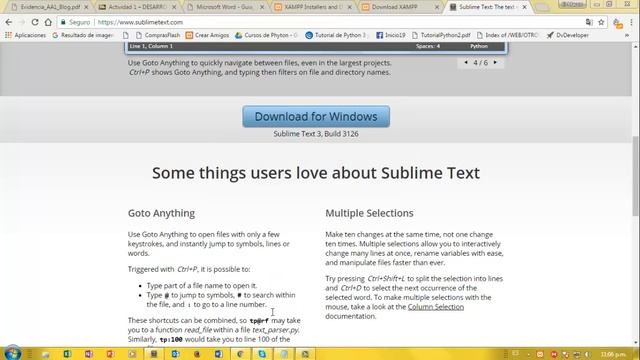
Task: Click the 'Multiple Selections' section heading
Action: [369, 213]
